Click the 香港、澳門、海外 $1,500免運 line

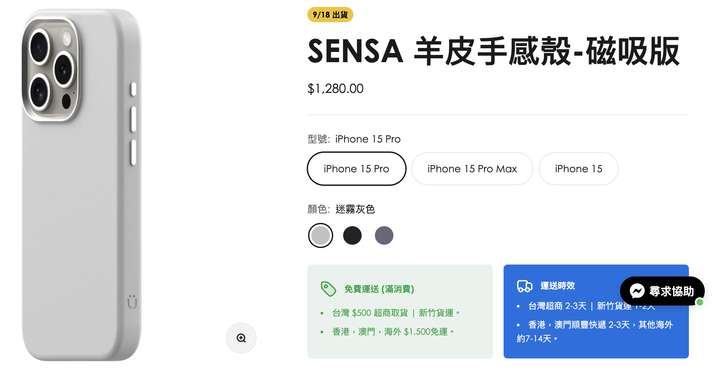(393, 331)
